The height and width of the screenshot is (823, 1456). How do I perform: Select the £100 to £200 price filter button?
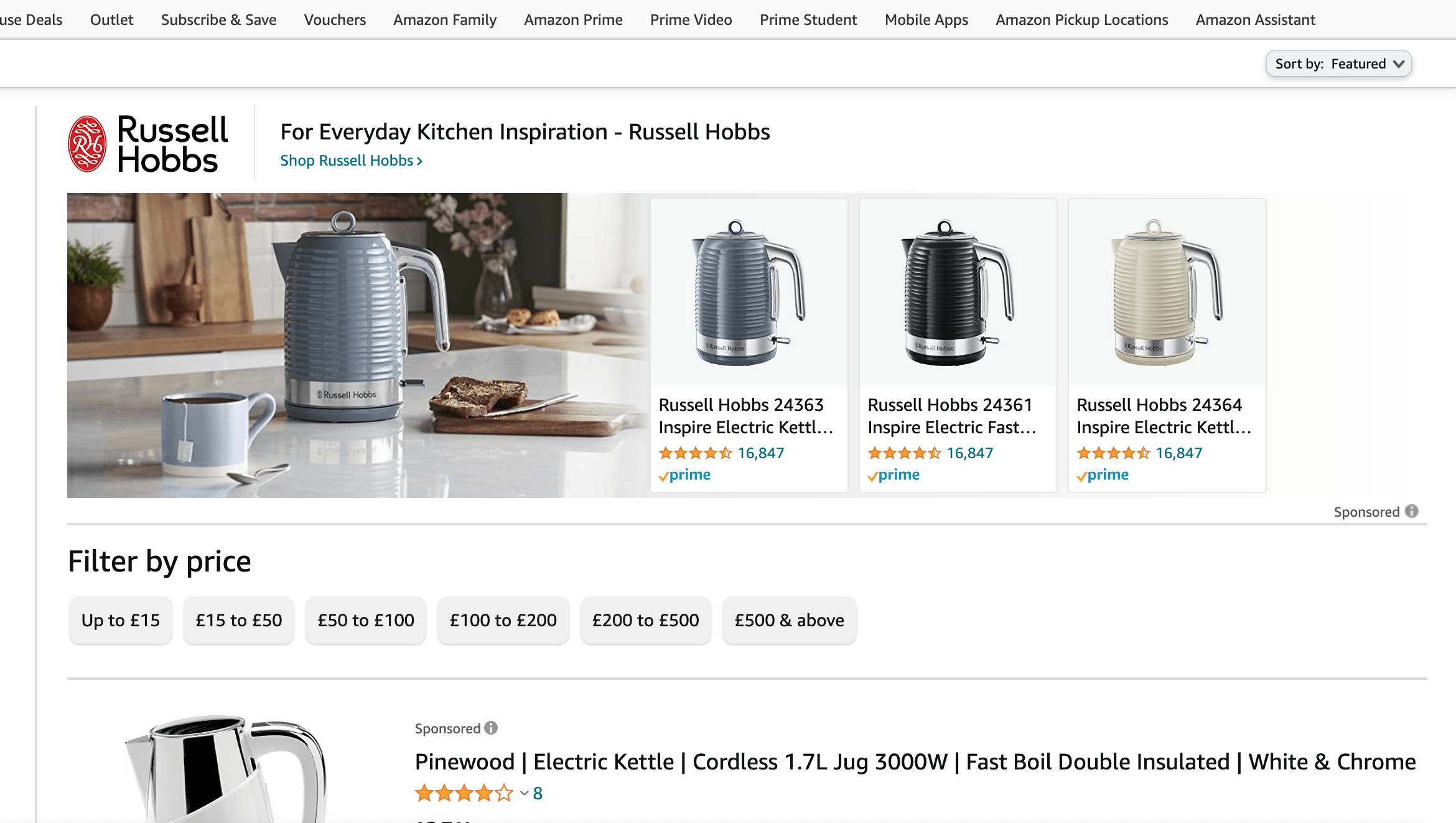(x=503, y=619)
